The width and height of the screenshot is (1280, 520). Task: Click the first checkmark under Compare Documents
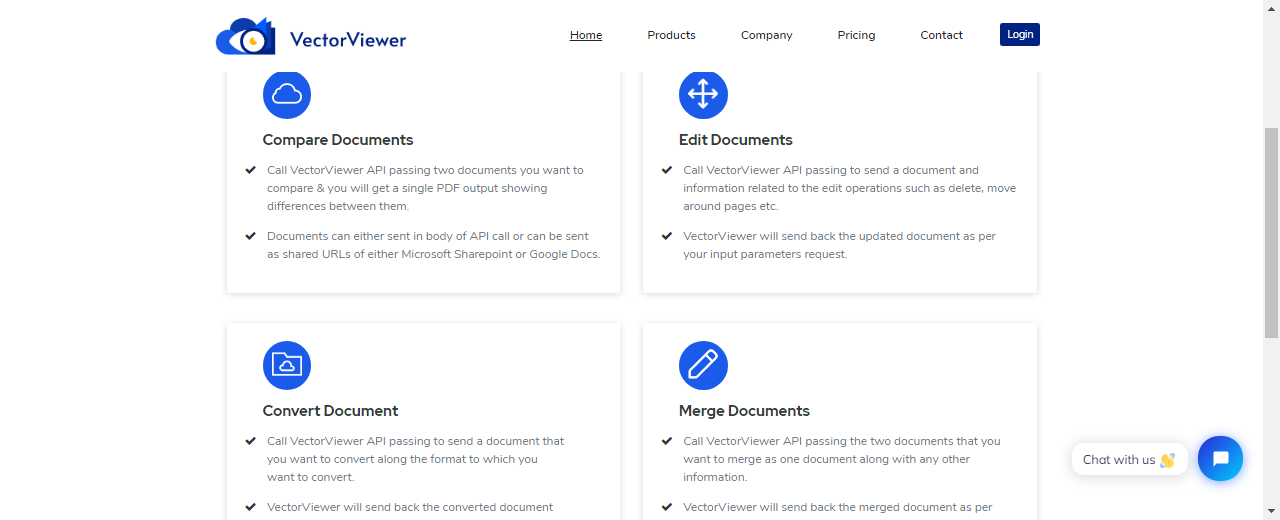250,170
